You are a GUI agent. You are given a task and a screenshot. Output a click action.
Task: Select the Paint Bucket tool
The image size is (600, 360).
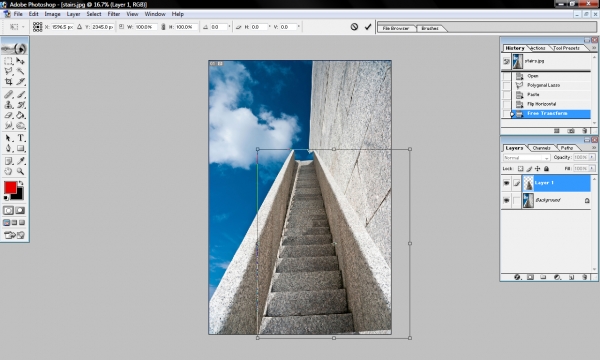click(x=20, y=115)
